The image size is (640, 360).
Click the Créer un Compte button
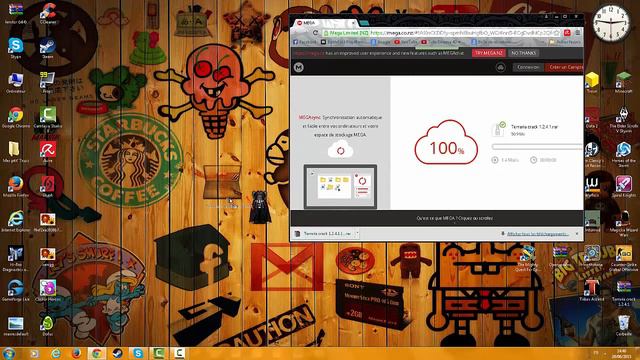(x=565, y=67)
